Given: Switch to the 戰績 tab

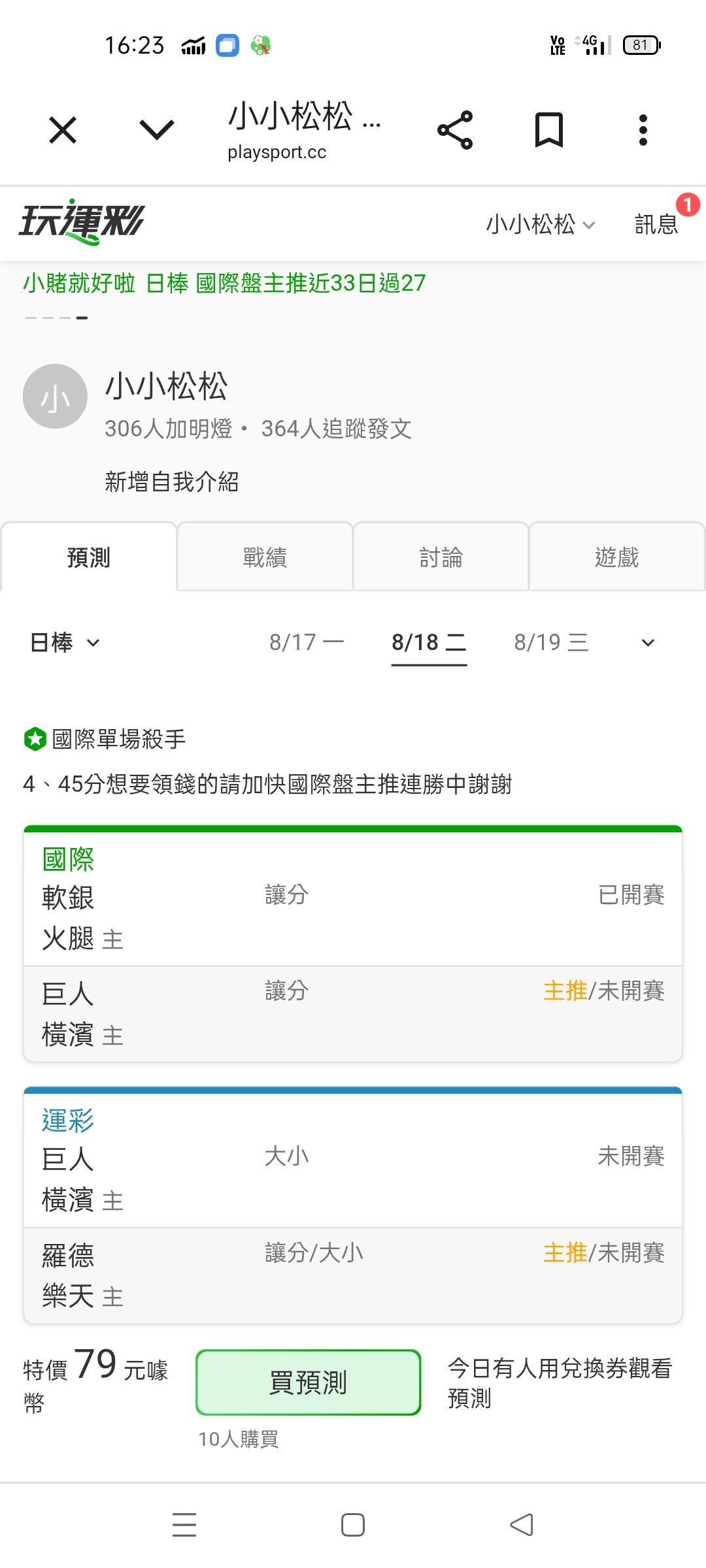Looking at the screenshot, I should [x=265, y=557].
